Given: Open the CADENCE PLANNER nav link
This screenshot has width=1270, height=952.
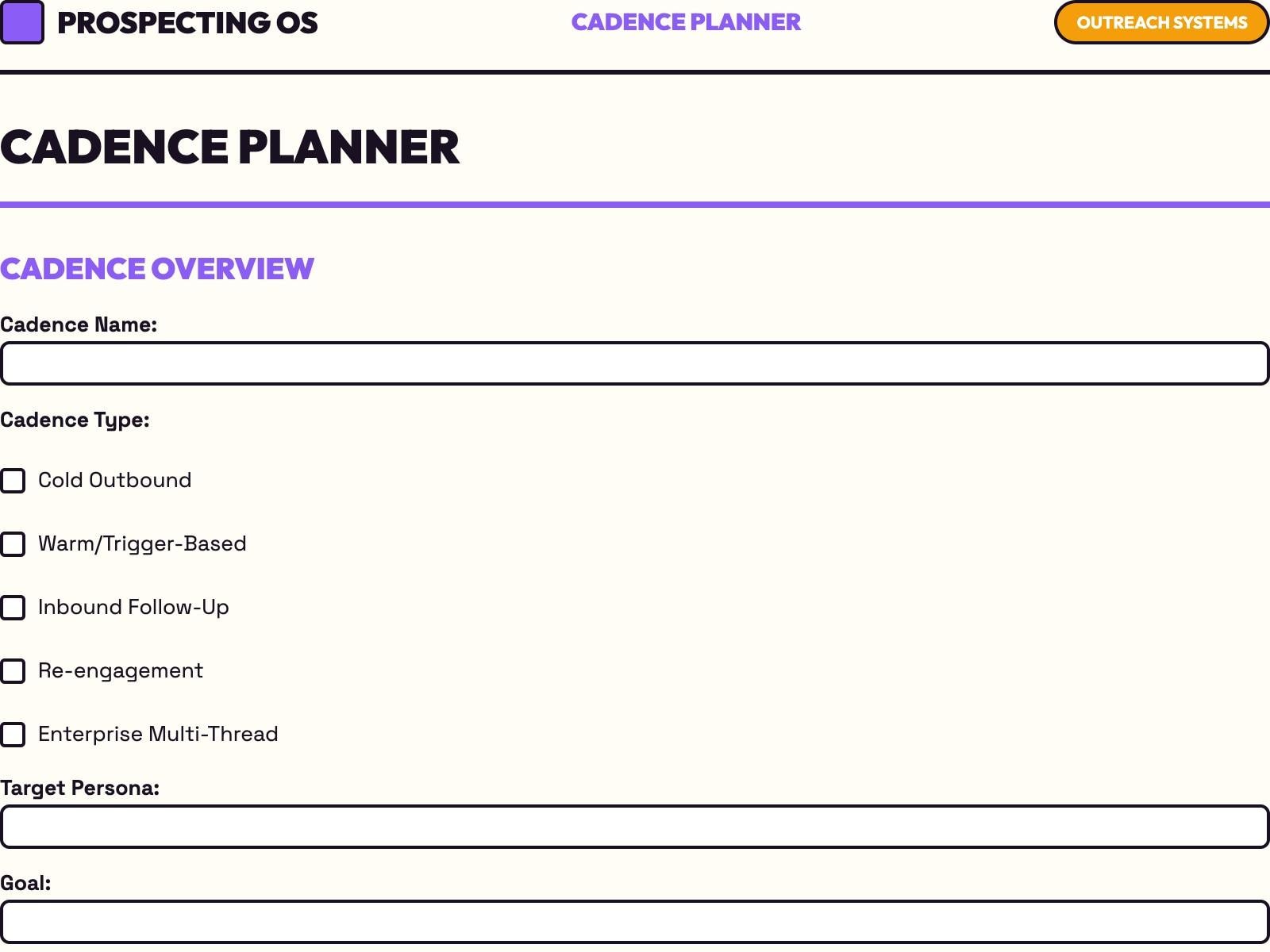Looking at the screenshot, I should pyautogui.click(x=686, y=22).
